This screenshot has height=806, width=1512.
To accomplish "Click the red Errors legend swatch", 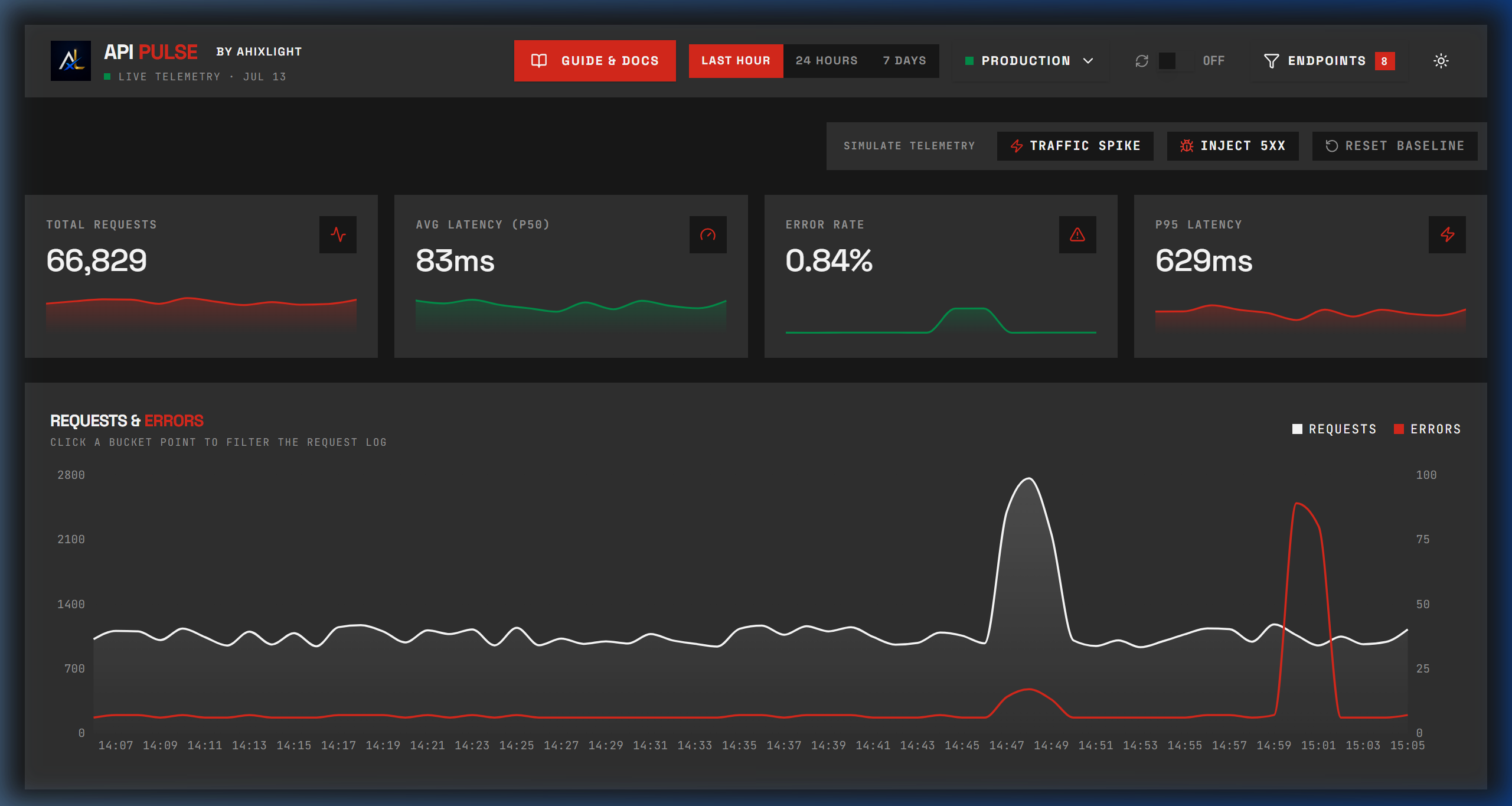I will (x=1399, y=429).
